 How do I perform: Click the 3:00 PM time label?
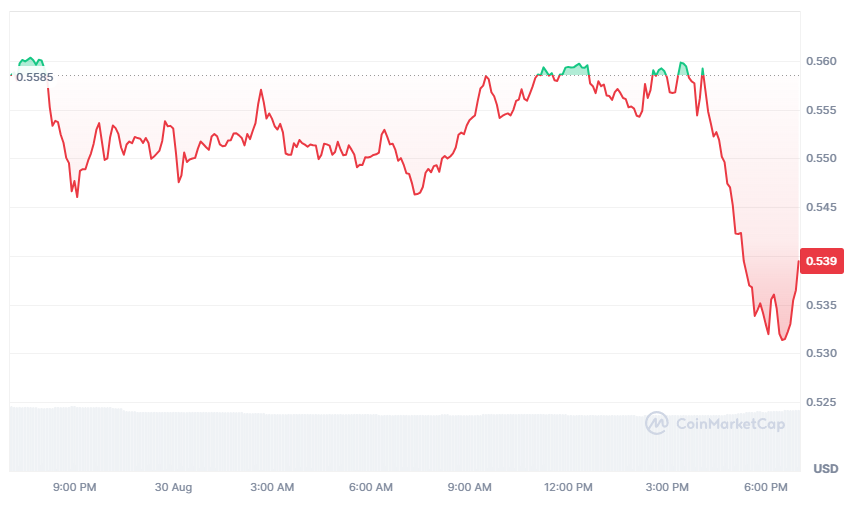(667, 487)
